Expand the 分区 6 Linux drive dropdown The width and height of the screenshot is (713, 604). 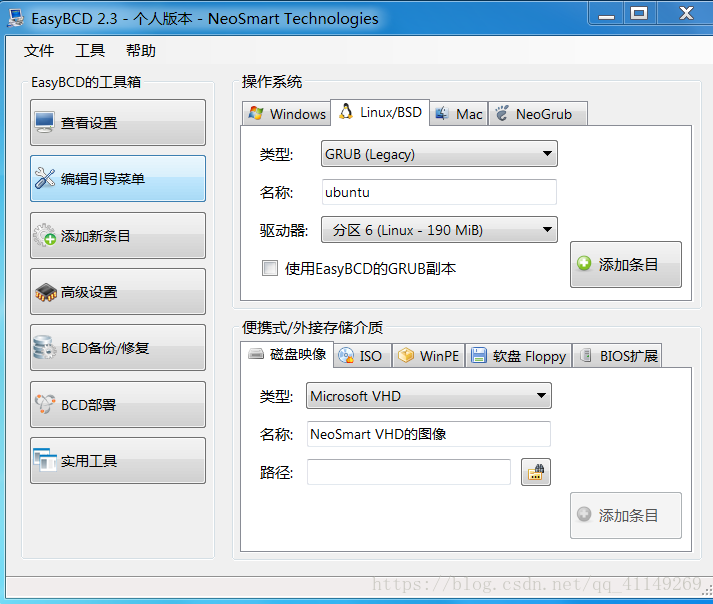(x=439, y=230)
